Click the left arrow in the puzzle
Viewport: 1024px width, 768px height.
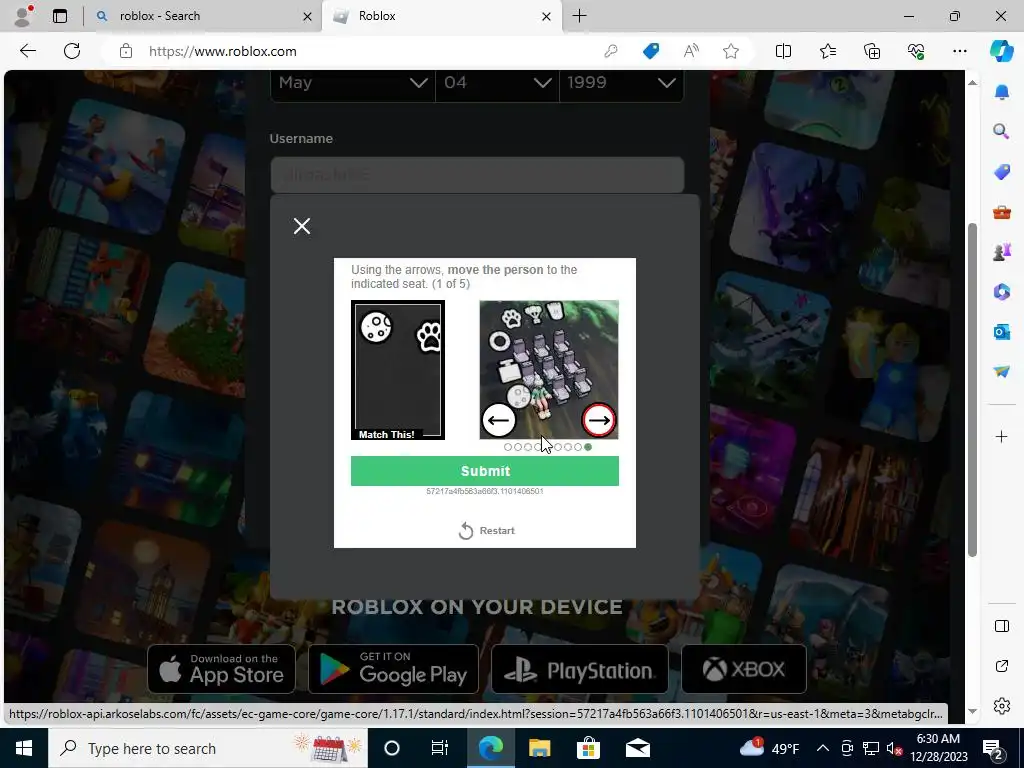tap(499, 420)
